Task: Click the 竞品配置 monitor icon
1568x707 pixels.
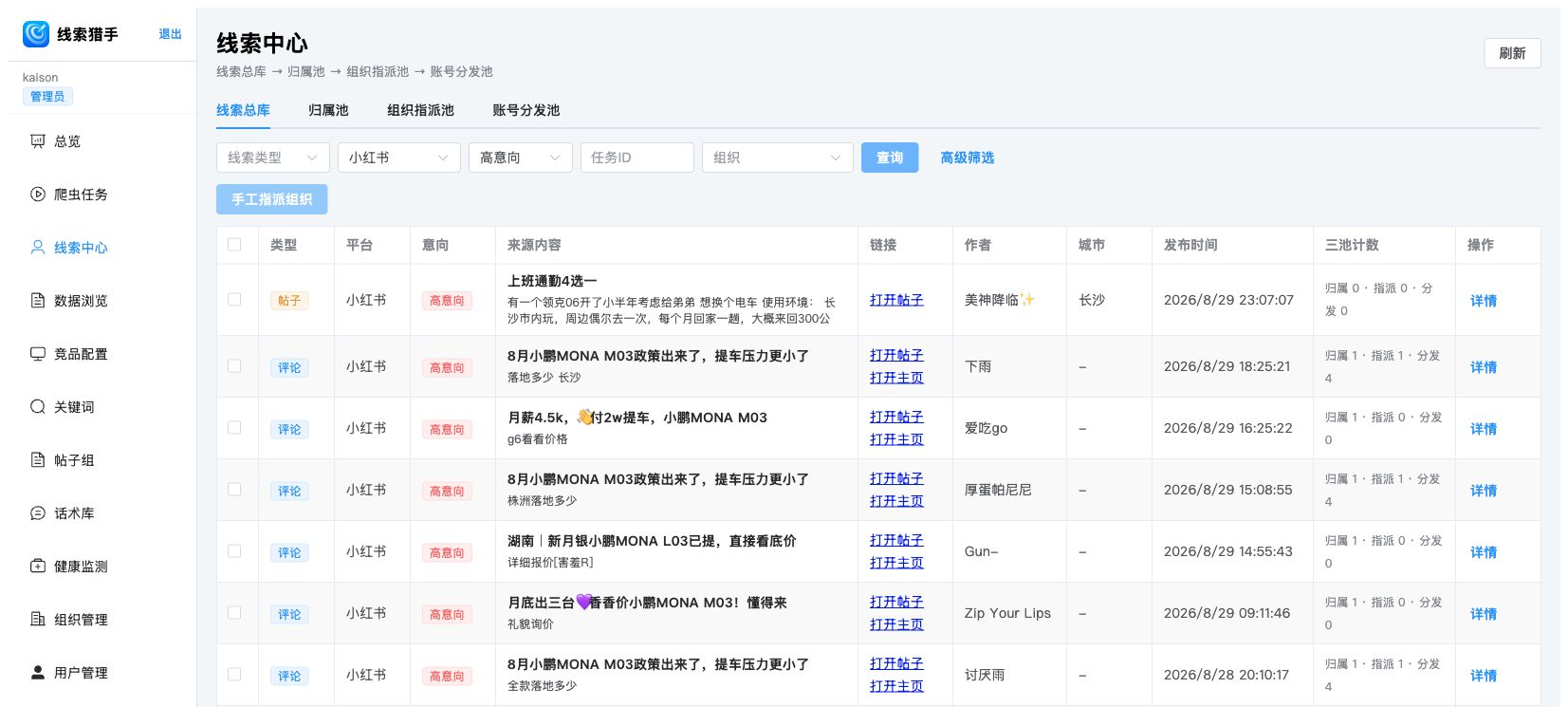Action: (x=38, y=354)
